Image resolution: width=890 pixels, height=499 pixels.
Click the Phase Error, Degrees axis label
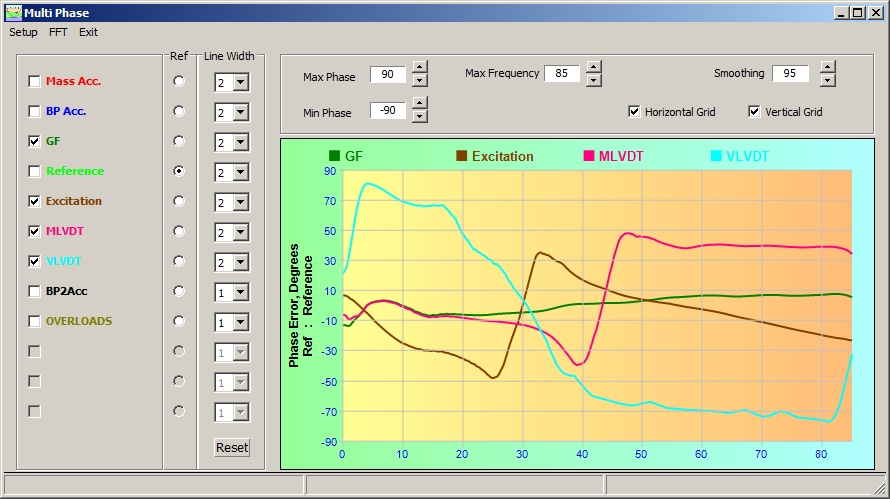[294, 306]
